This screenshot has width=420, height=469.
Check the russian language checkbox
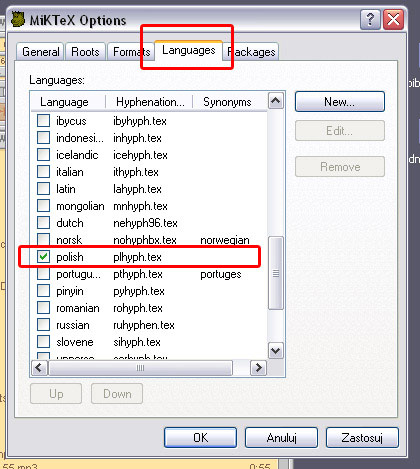tap(43, 324)
